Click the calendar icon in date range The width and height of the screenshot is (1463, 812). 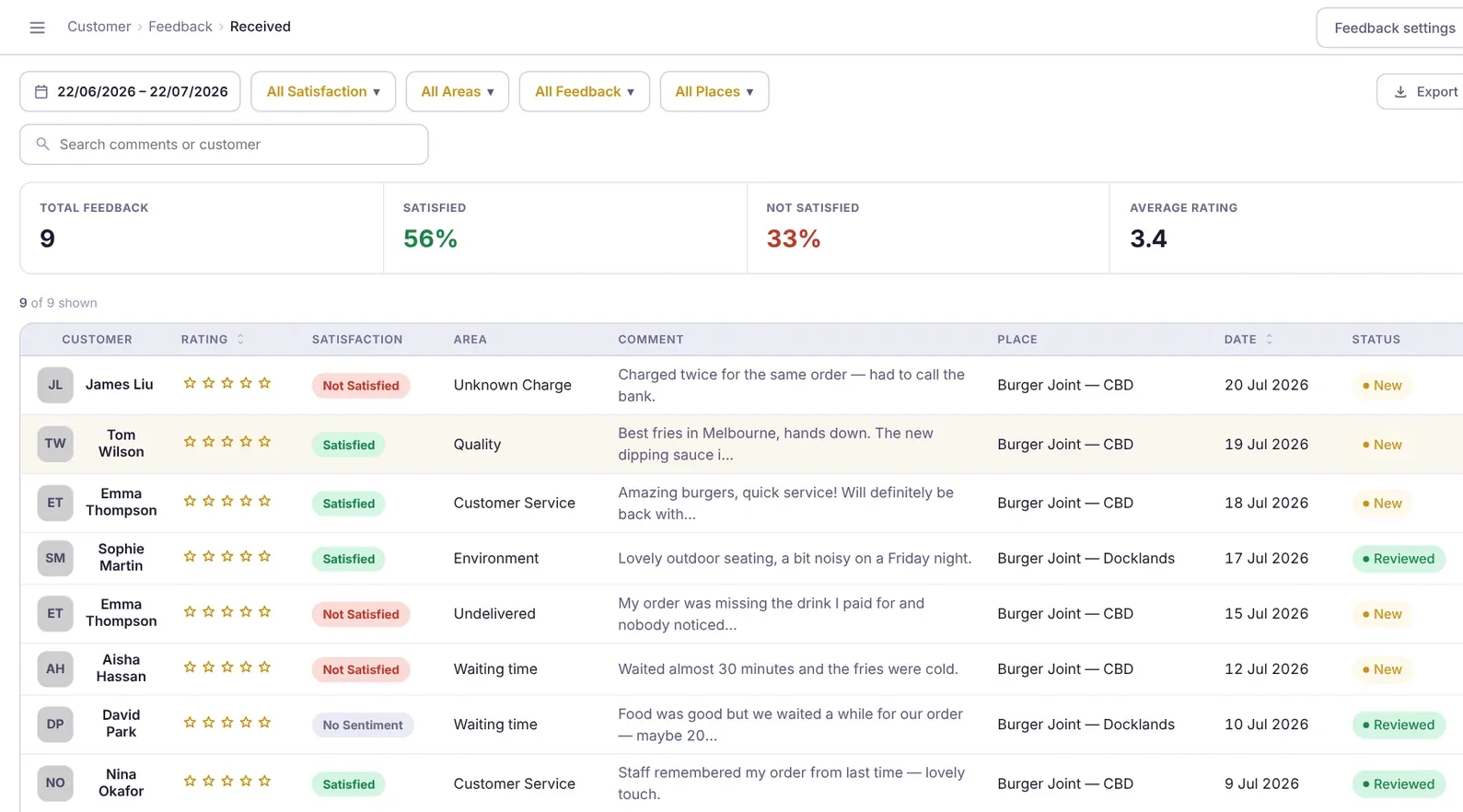pos(41,92)
